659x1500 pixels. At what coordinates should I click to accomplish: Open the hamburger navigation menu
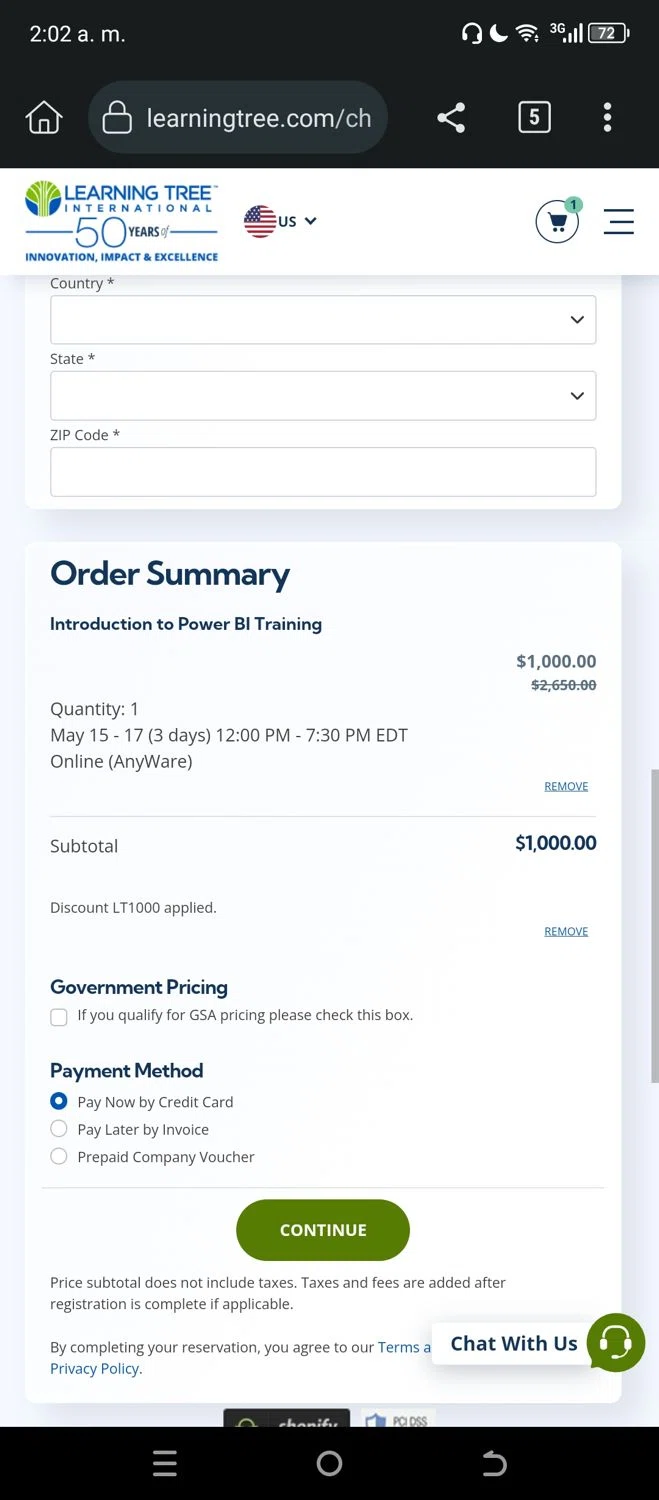[x=619, y=222]
